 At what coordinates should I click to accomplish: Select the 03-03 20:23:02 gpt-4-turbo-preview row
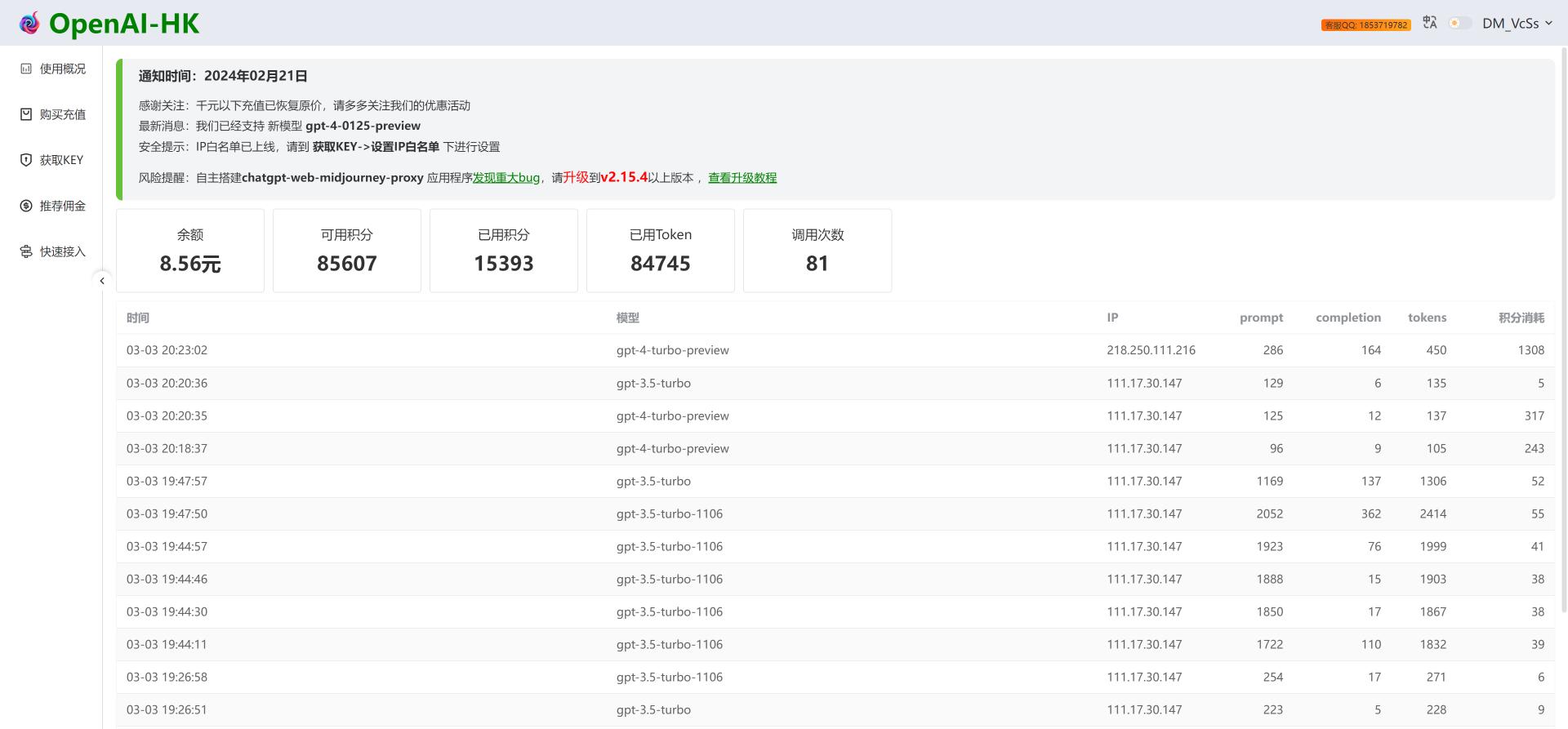(x=835, y=350)
